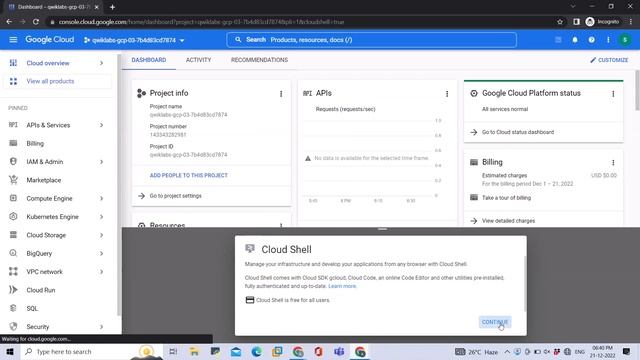Screen dimensions: 640x360
Task: Expand the Cloud overview submenu arrow
Action: [x=101, y=63]
